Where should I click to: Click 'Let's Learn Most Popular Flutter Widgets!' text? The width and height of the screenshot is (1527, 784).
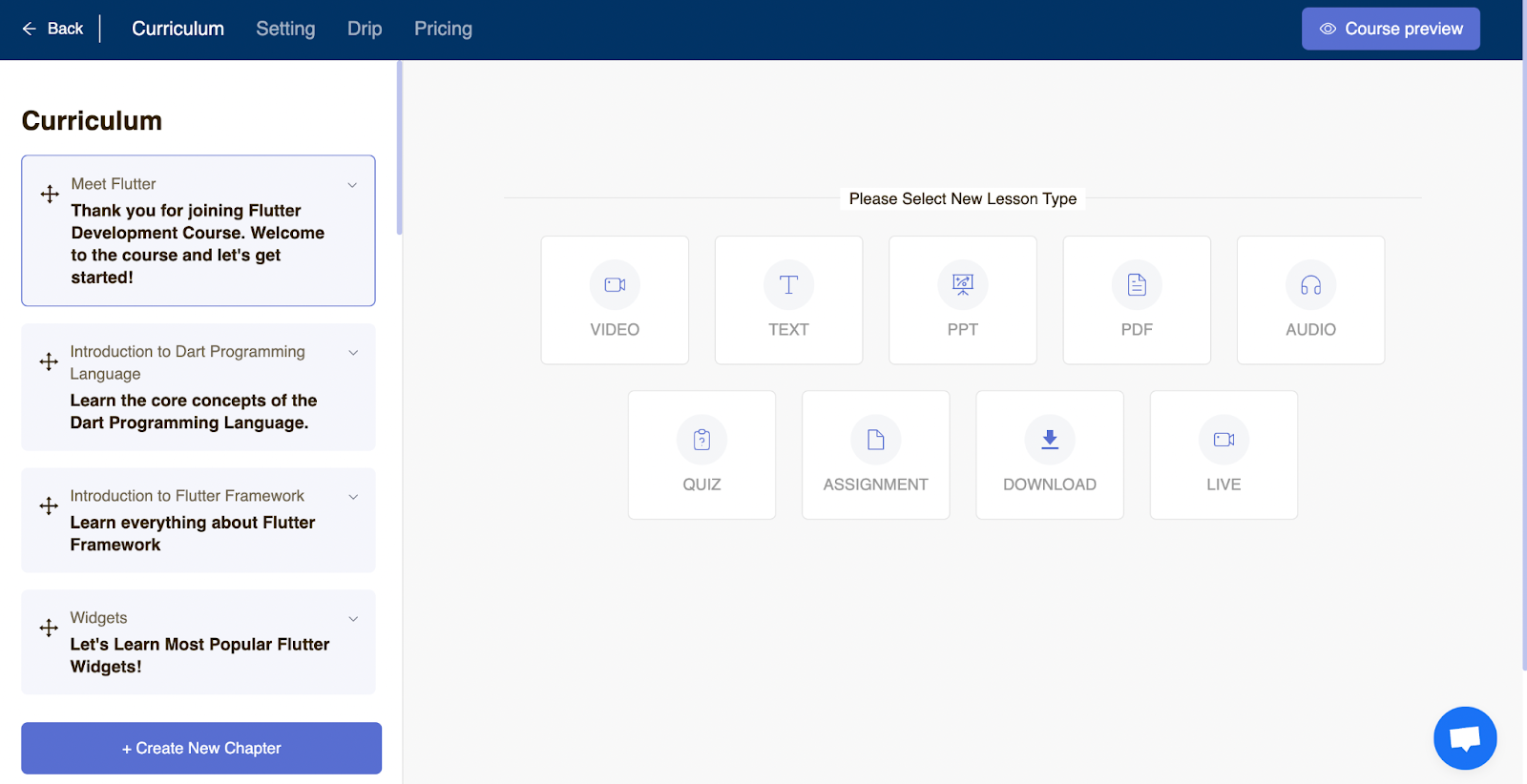pyautogui.click(x=199, y=655)
